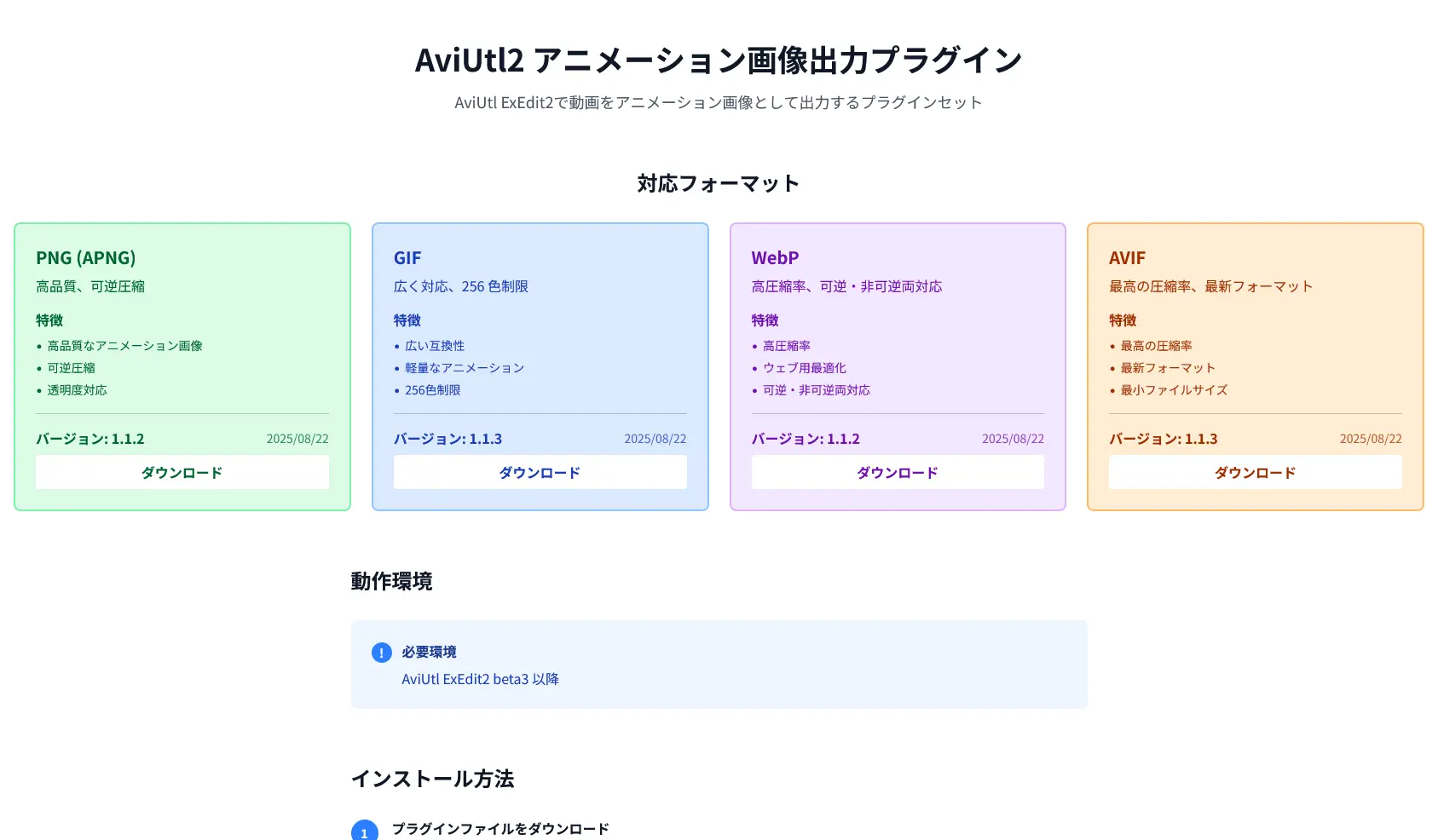Select the PNG (APNG) card title

86,258
